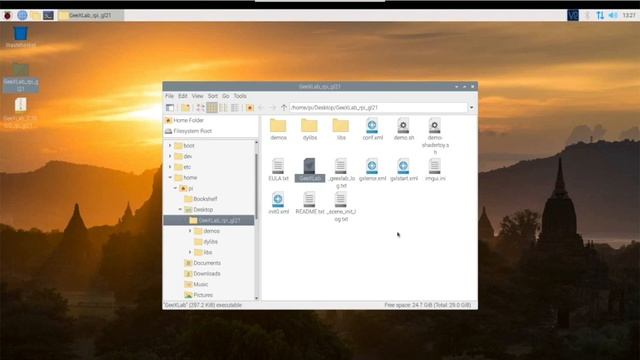Select Bookshelf in the folder tree
Viewport: 640px width, 360px height.
(x=200, y=199)
